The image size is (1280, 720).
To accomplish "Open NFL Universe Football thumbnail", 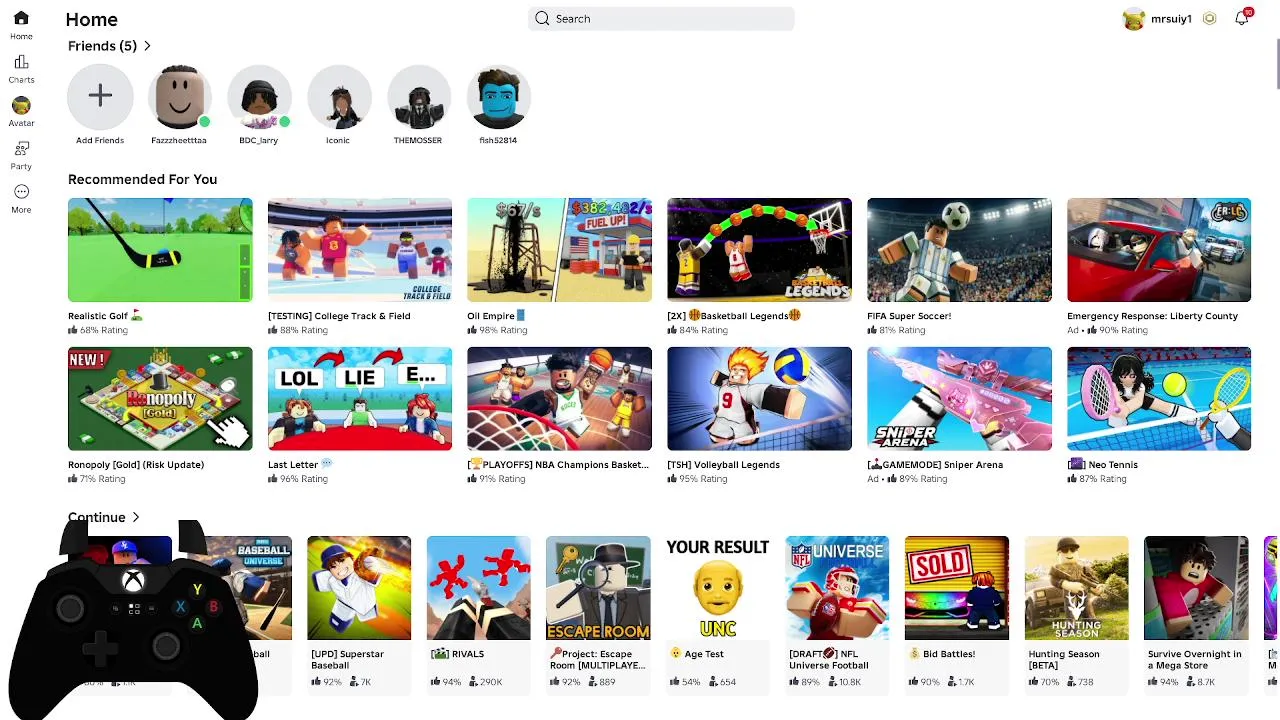I will click(837, 588).
